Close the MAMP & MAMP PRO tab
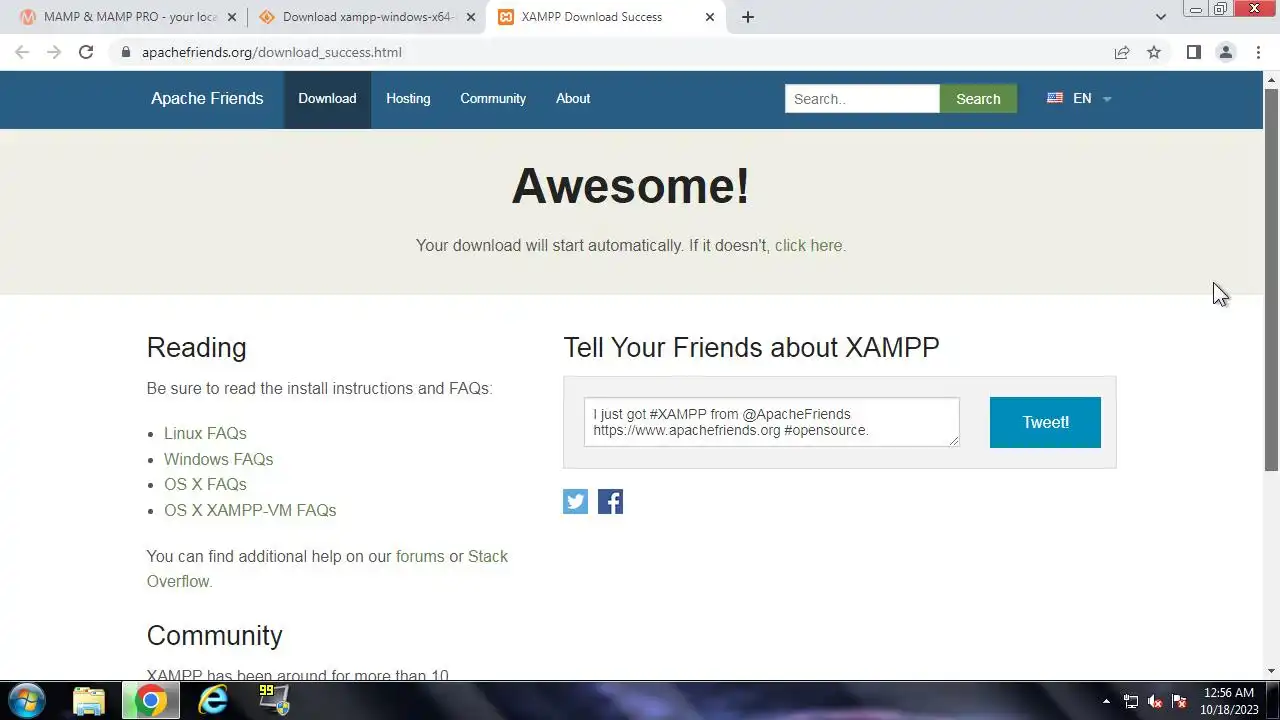The height and width of the screenshot is (720, 1280). point(231,17)
